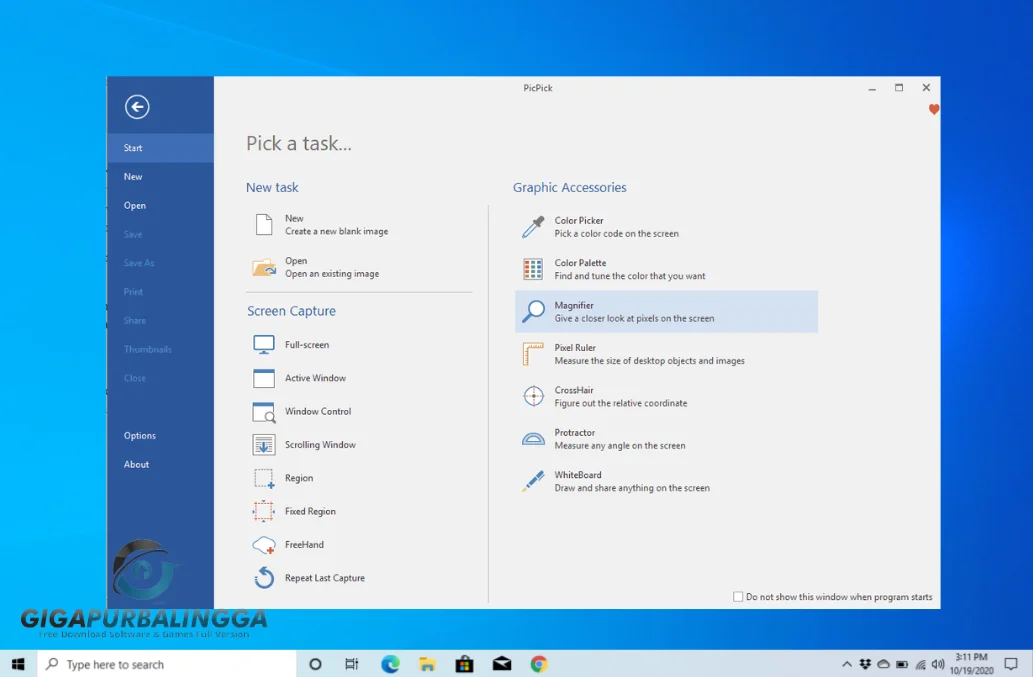Select the Pixel Ruler icon
Image resolution: width=1033 pixels, height=677 pixels.
(x=533, y=354)
